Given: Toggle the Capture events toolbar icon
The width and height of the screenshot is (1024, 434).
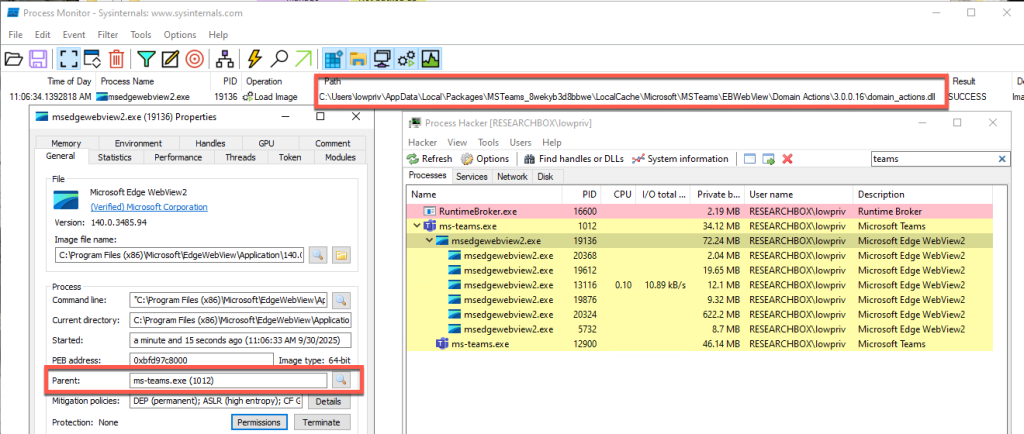Looking at the screenshot, I should pyautogui.click(x=69, y=59).
